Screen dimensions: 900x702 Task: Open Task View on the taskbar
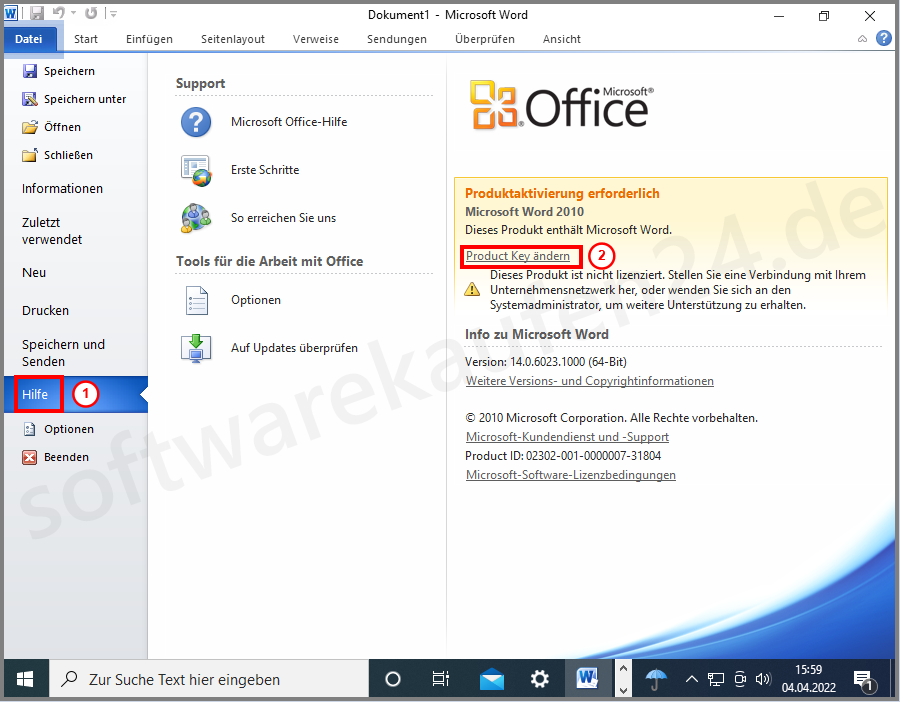(x=441, y=679)
